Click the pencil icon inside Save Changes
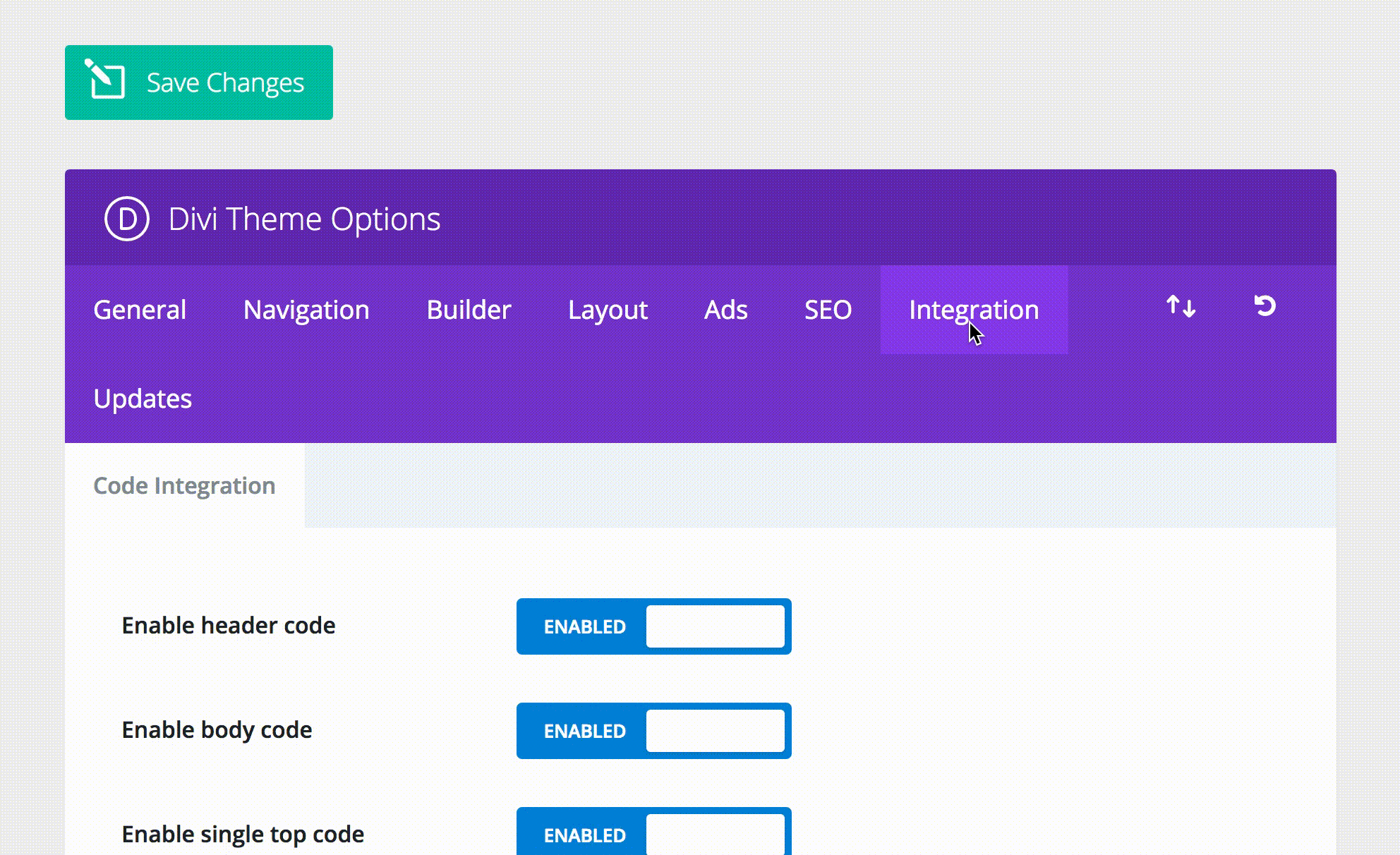Image resolution: width=1400 pixels, height=855 pixels. click(105, 79)
